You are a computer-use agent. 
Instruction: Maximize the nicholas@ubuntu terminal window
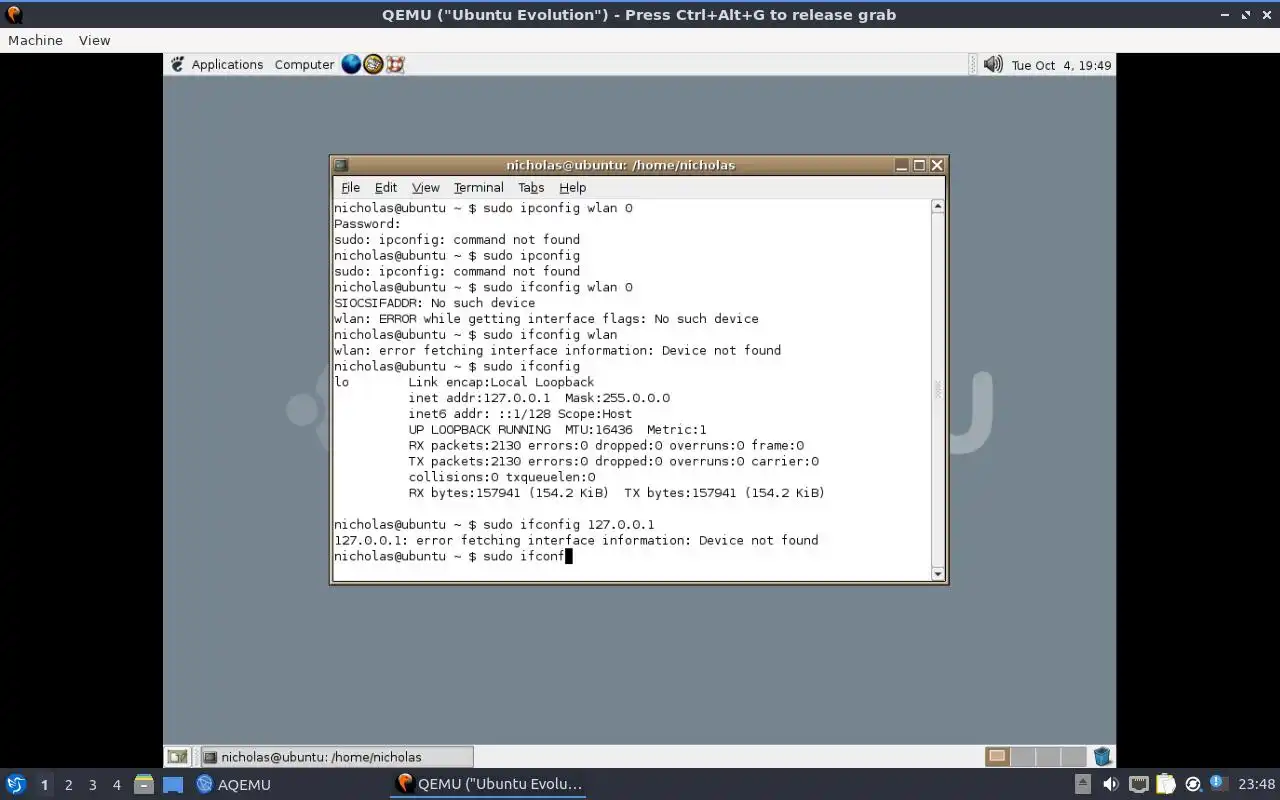tap(919, 165)
